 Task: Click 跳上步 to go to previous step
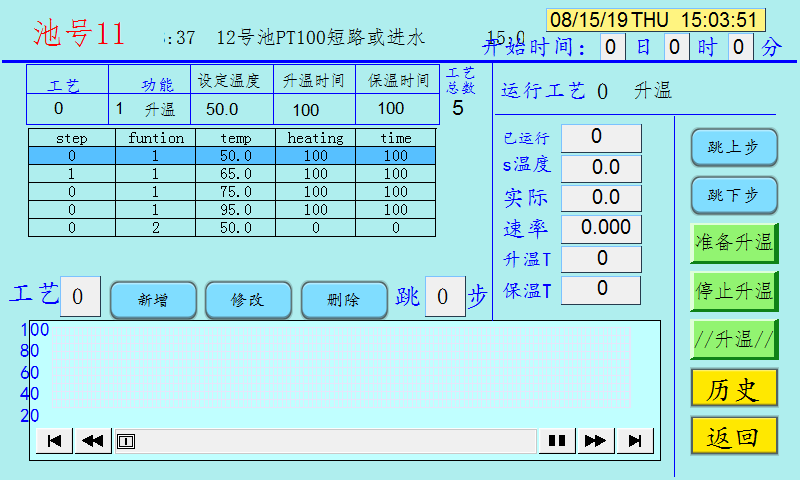pos(733,147)
